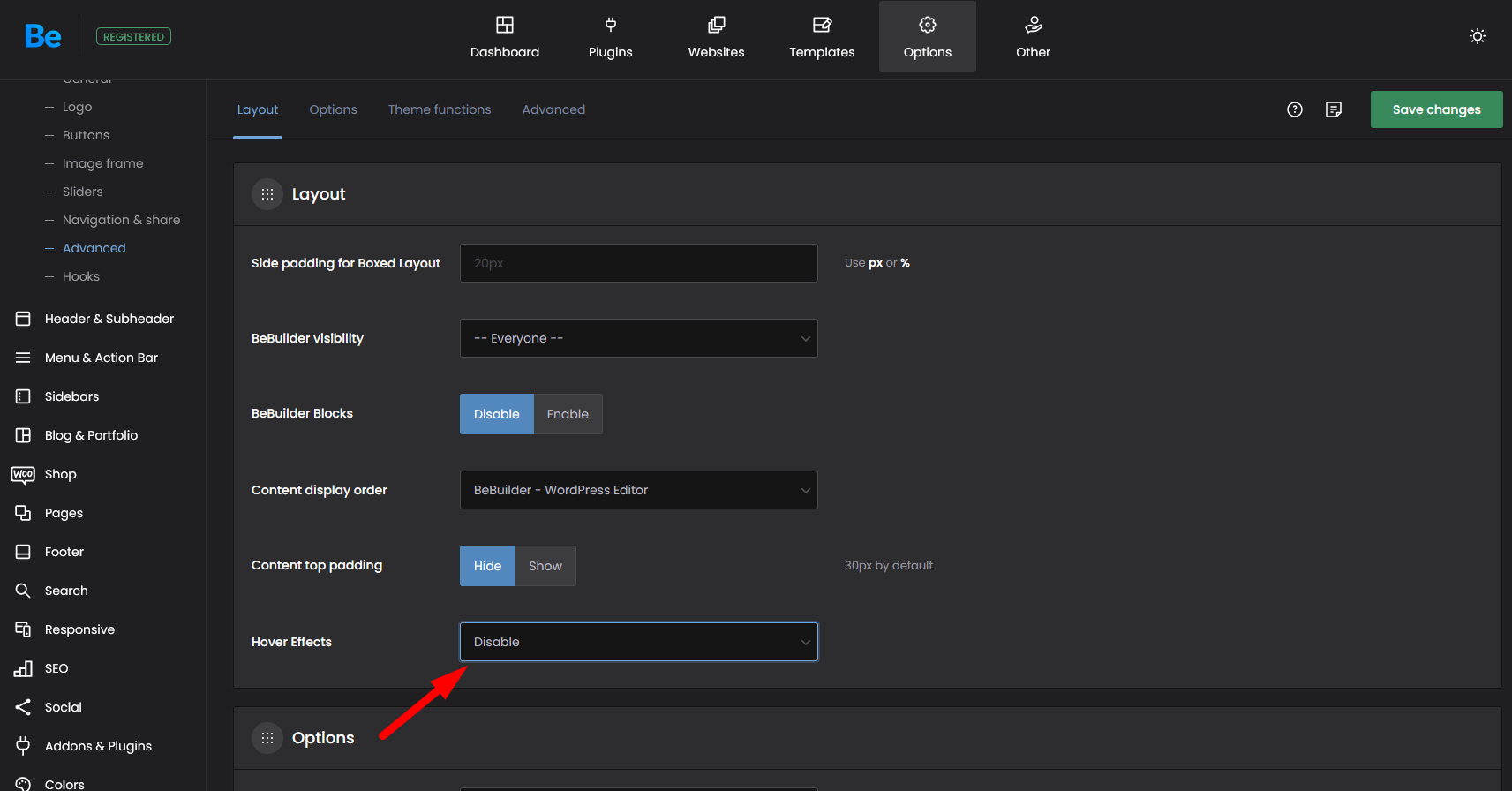This screenshot has width=1512, height=791.
Task: Set BeBuilder Blocks to Disable
Action: (x=497, y=414)
